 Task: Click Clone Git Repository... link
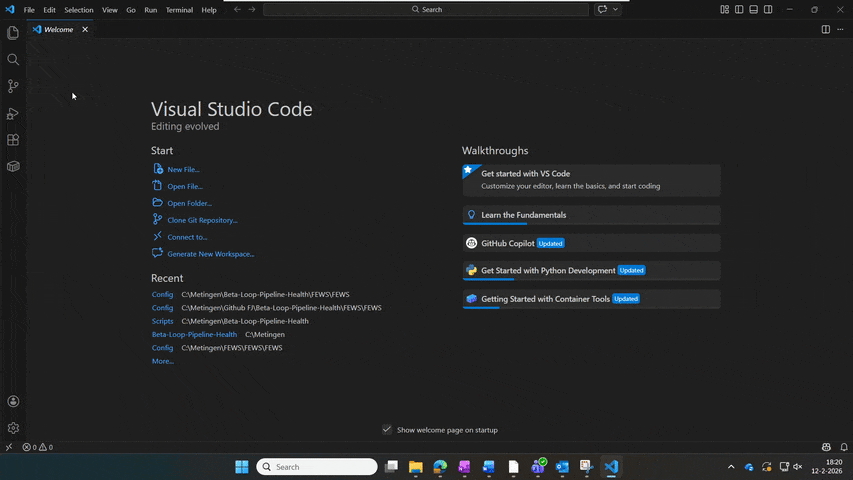point(202,220)
